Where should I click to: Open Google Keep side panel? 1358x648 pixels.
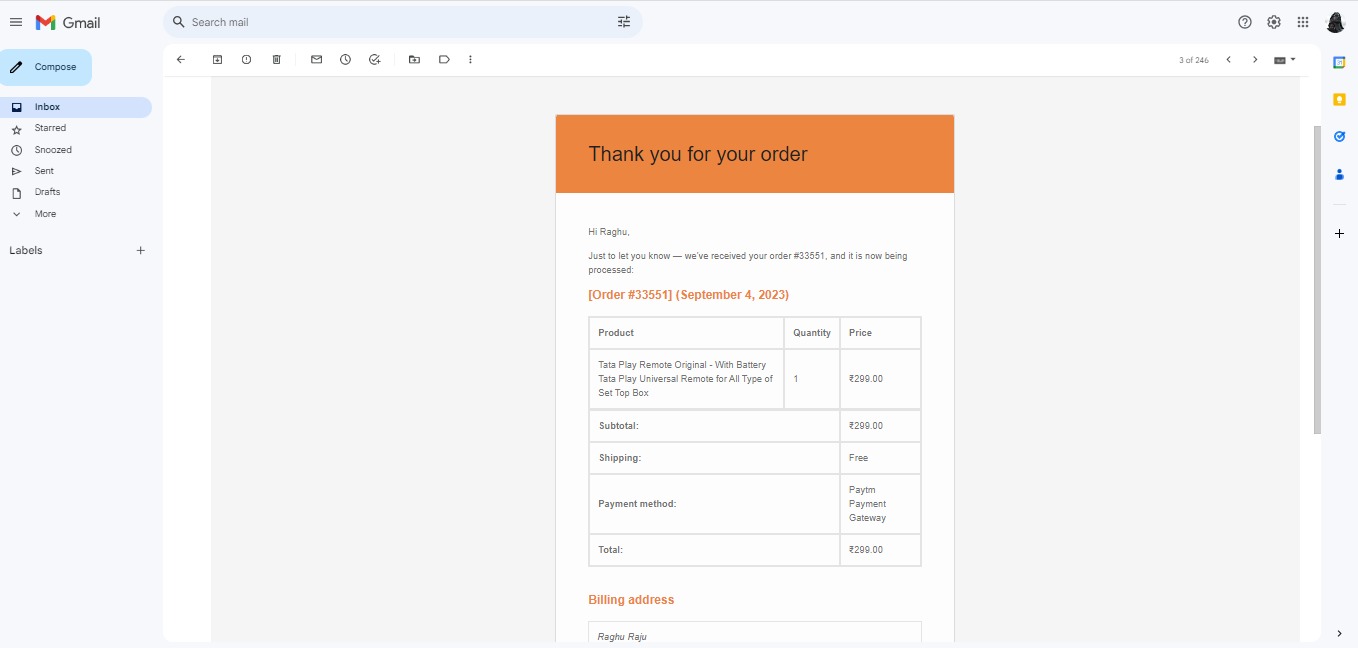1339,99
